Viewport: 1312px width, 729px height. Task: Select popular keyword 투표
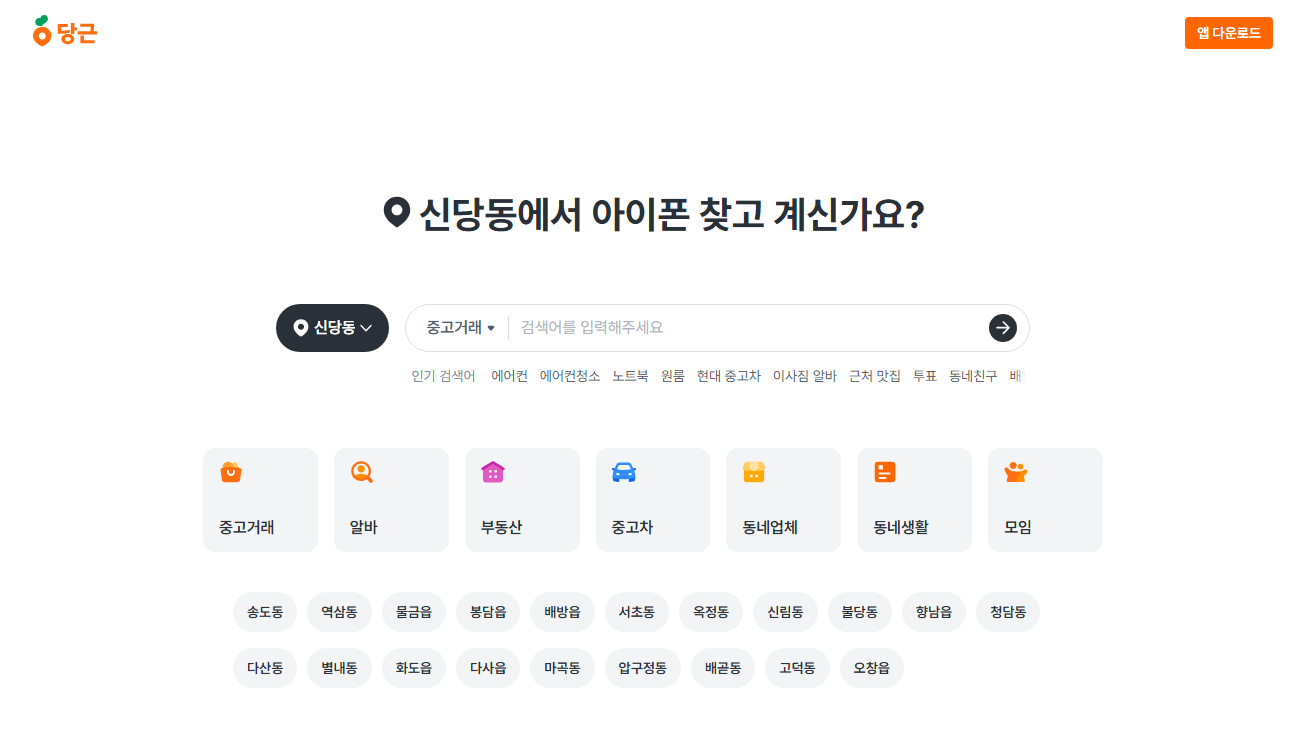click(925, 377)
